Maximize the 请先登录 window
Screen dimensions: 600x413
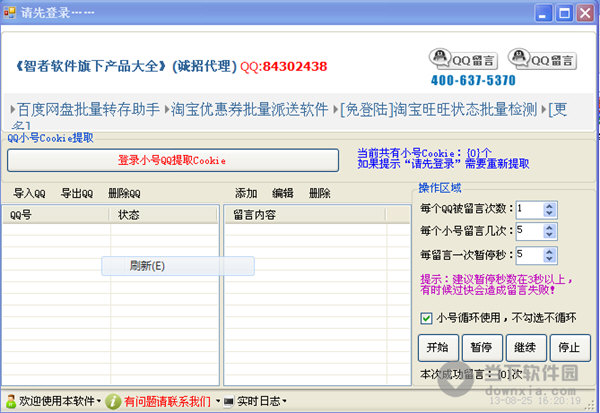[564, 13]
